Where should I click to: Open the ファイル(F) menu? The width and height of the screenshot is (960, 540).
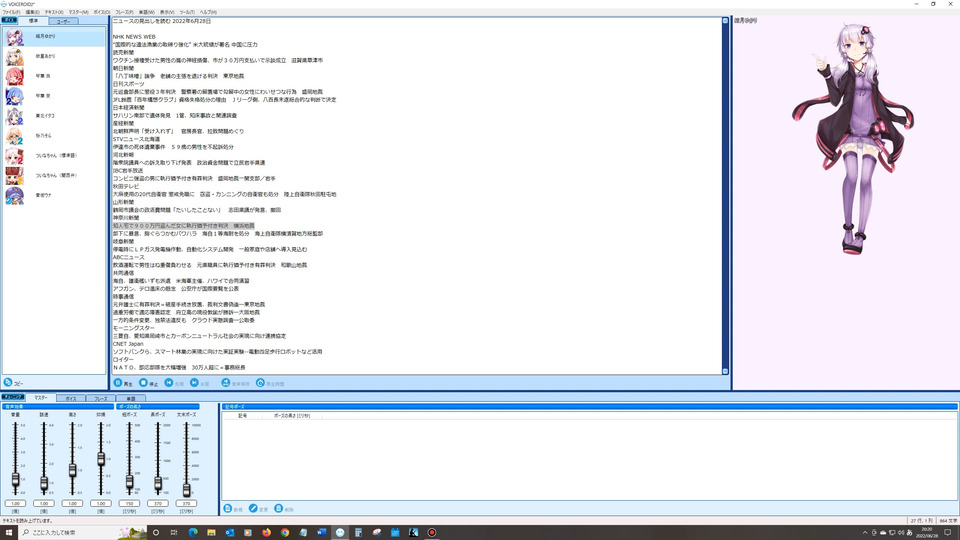(x=11, y=12)
